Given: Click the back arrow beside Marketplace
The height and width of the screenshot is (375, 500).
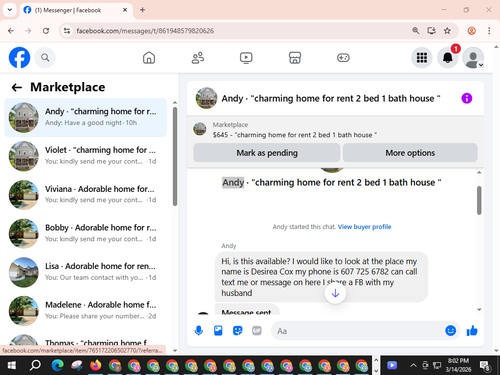Looking at the screenshot, I should 17,87.
